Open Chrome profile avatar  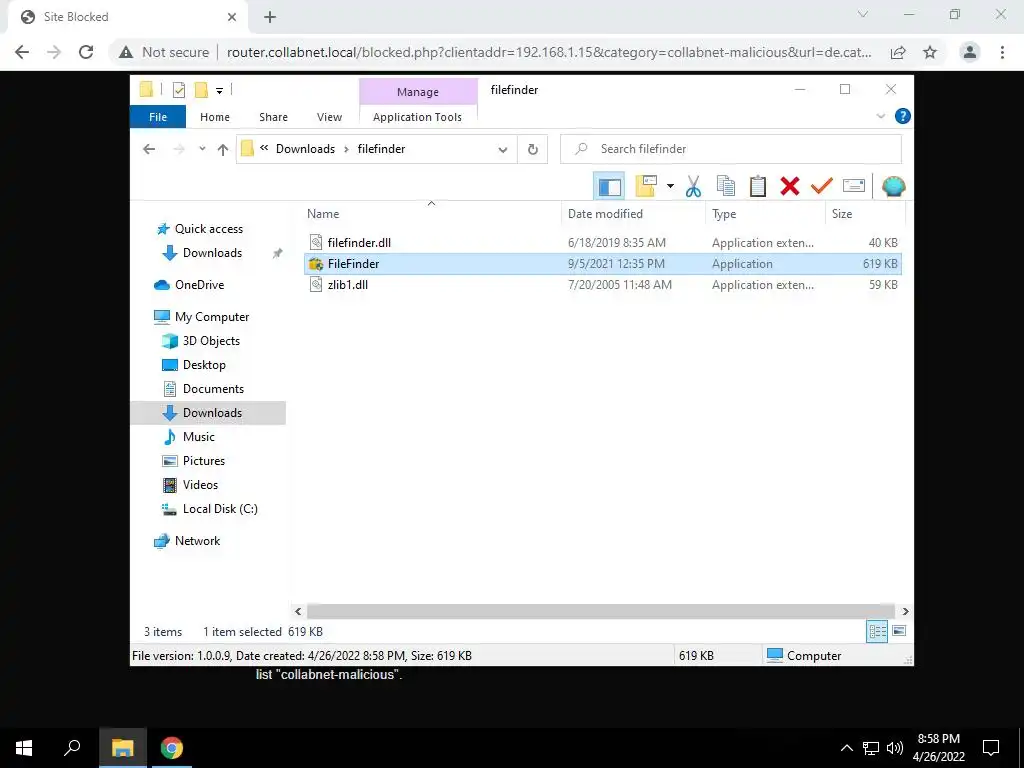tap(970, 52)
